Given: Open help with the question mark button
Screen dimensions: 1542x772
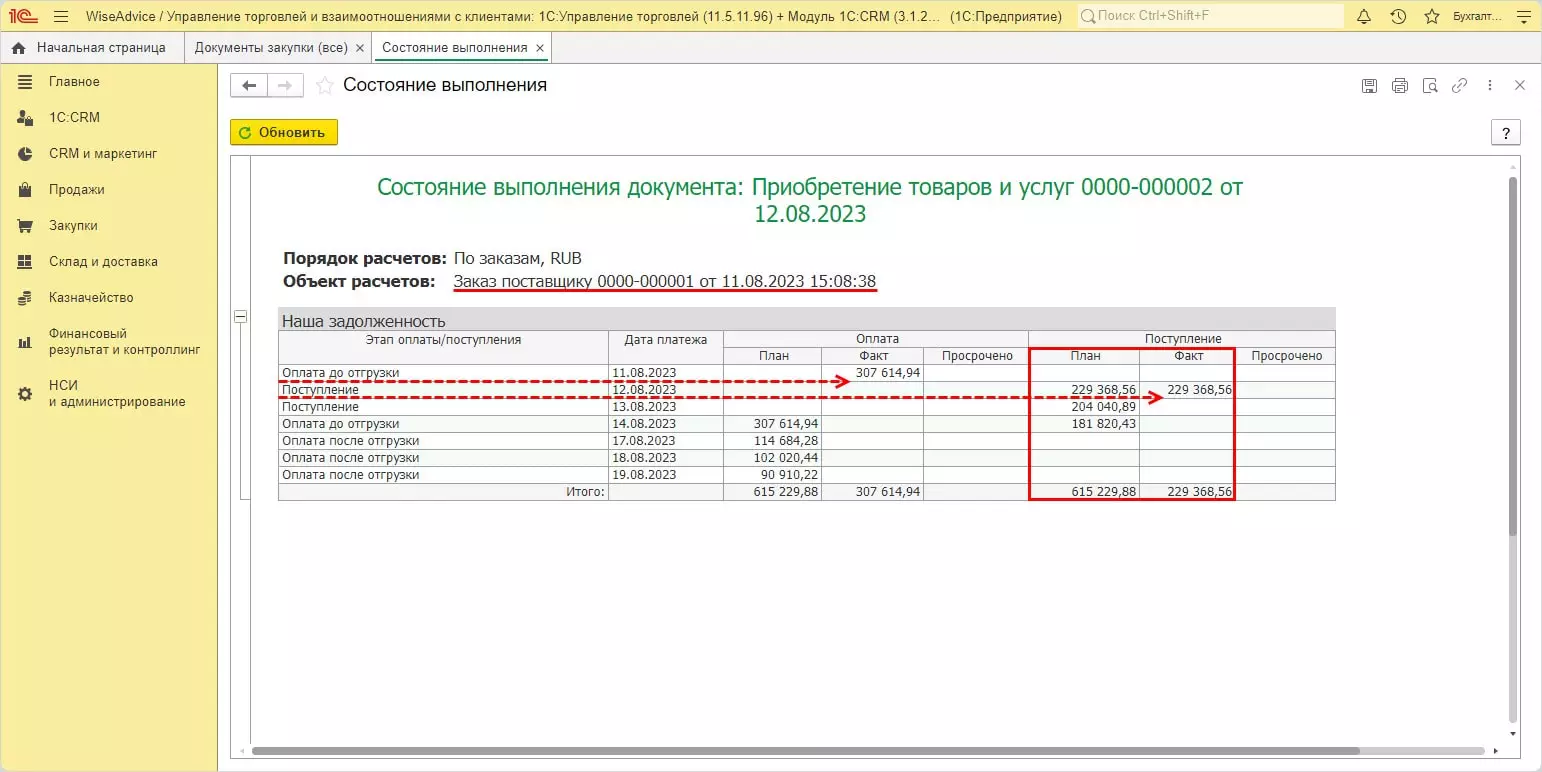Looking at the screenshot, I should pyautogui.click(x=1506, y=132).
